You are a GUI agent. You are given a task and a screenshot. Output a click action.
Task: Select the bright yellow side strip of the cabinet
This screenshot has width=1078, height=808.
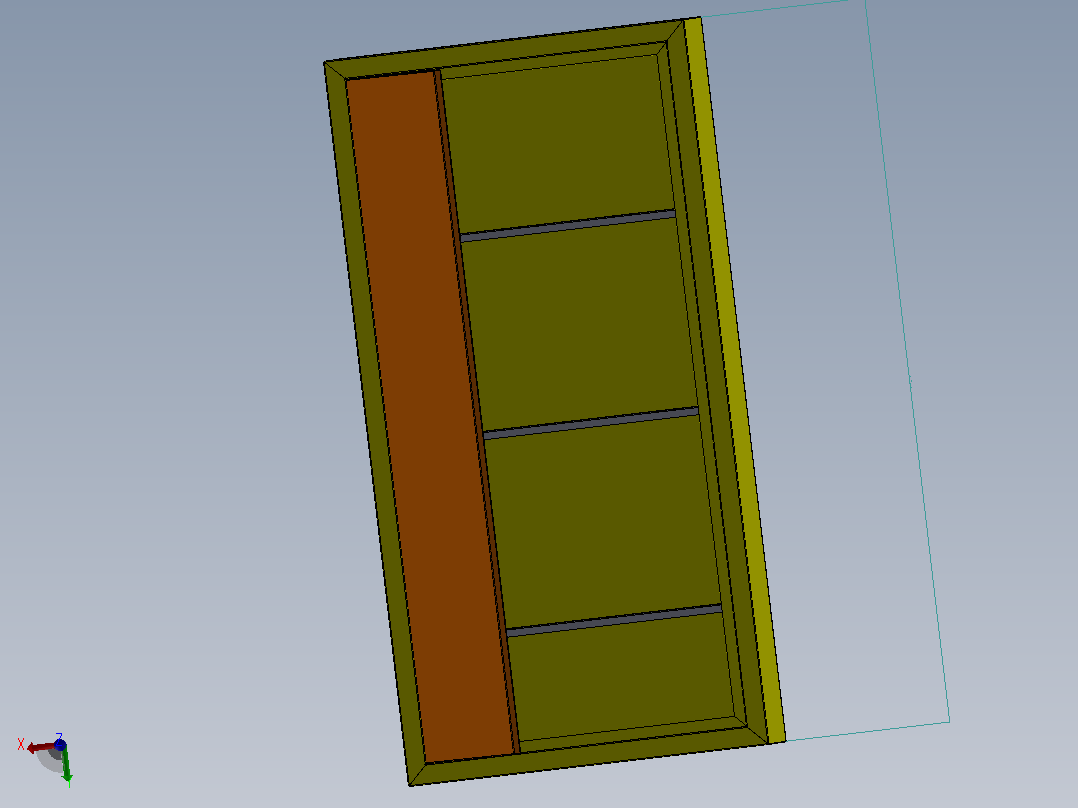click(734, 380)
